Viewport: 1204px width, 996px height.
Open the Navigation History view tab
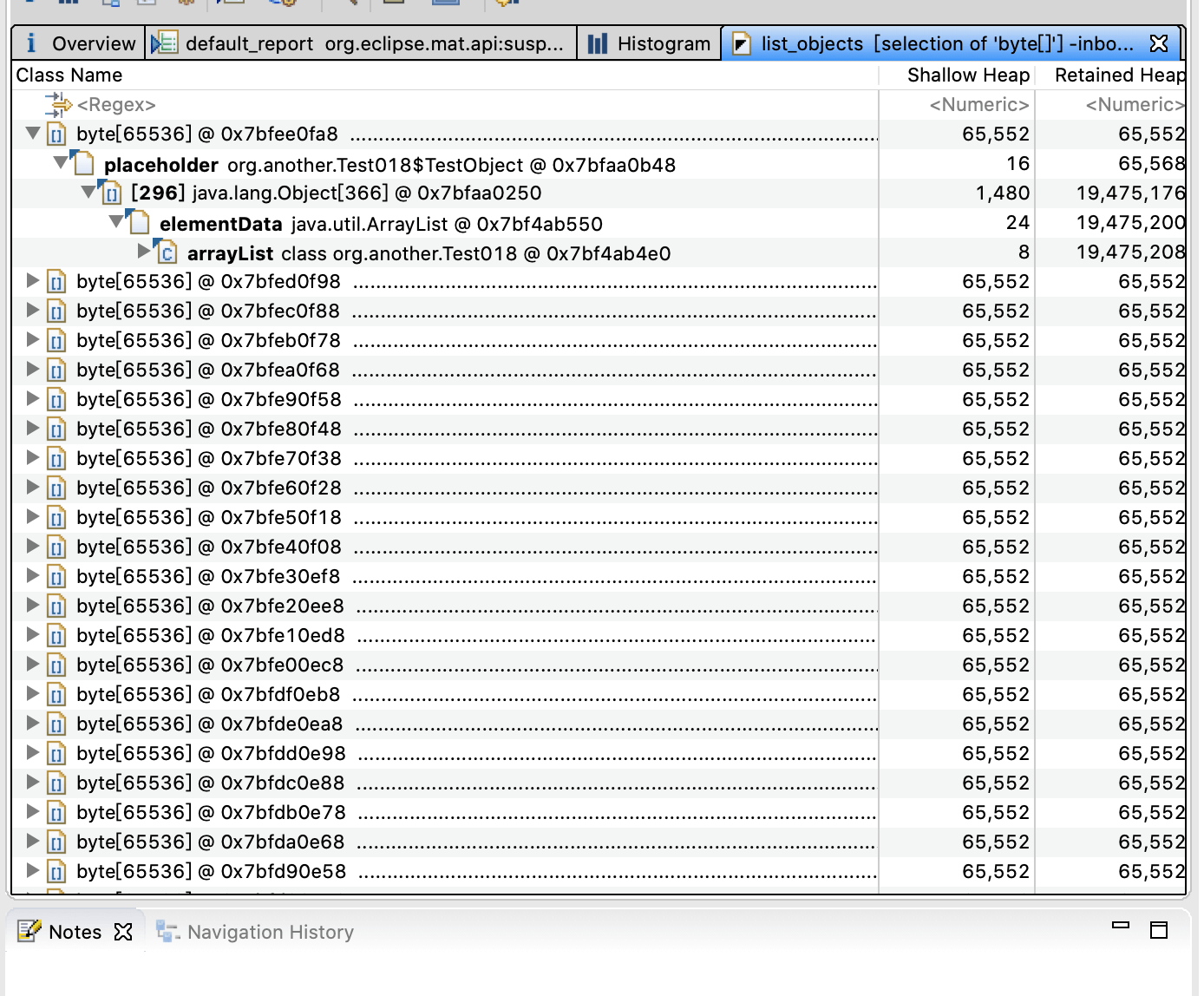coord(254,932)
